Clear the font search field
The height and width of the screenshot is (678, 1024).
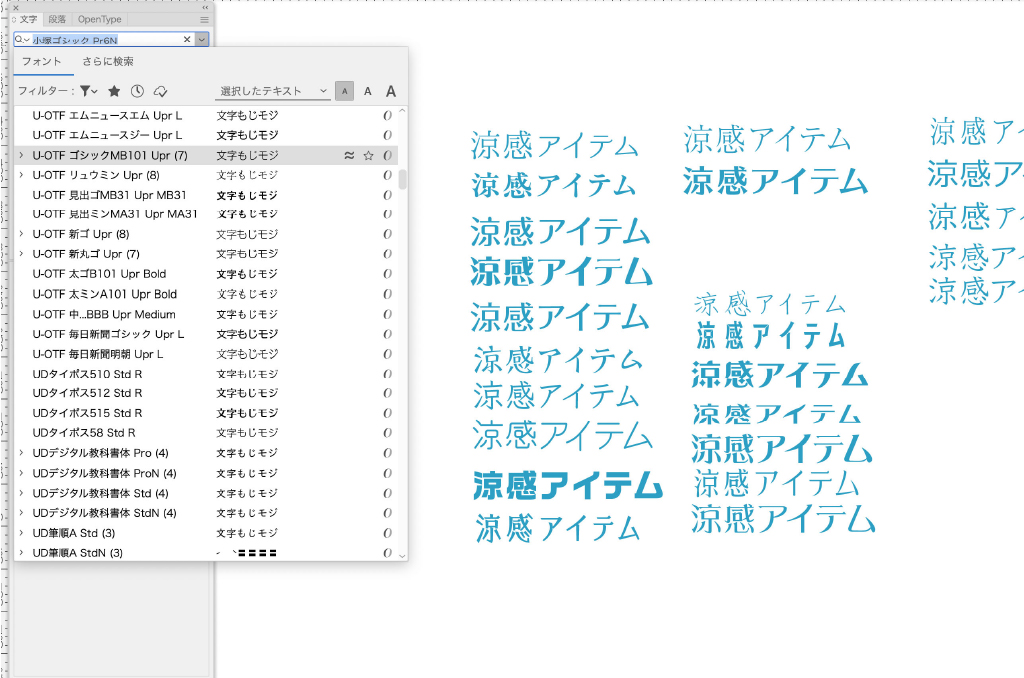pos(187,39)
